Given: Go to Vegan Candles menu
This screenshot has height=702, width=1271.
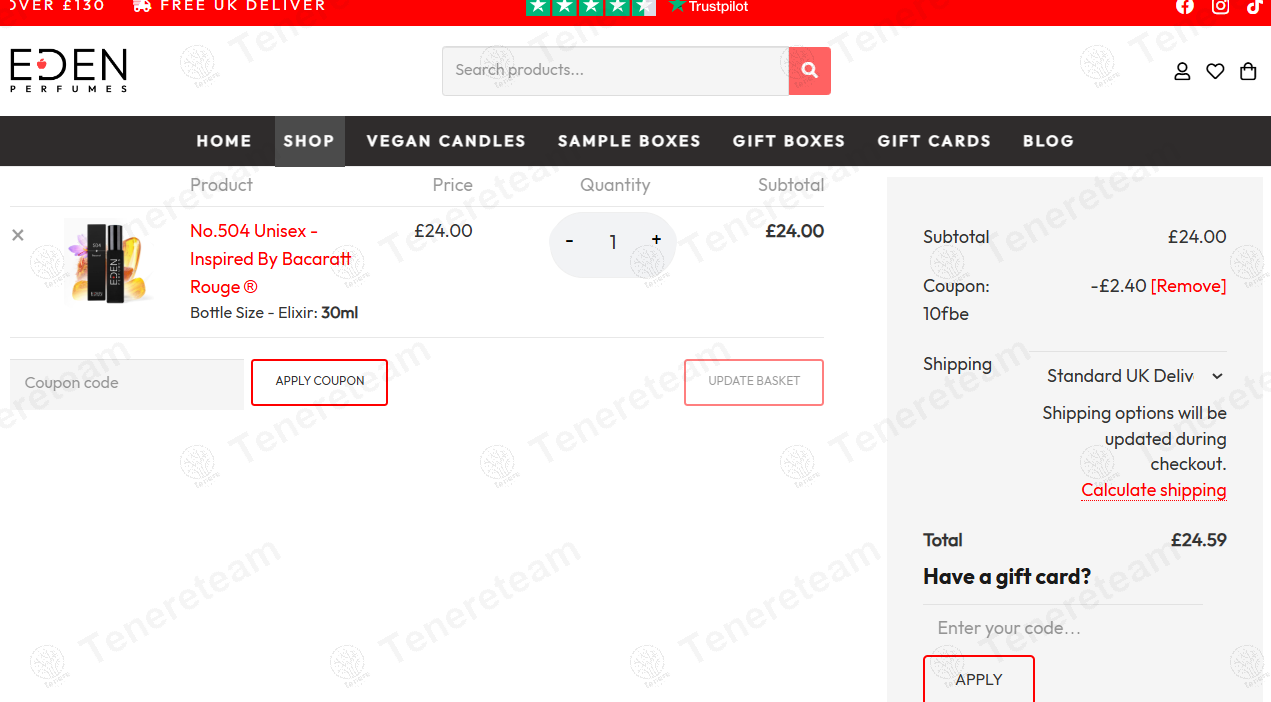Looking at the screenshot, I should [x=446, y=141].
